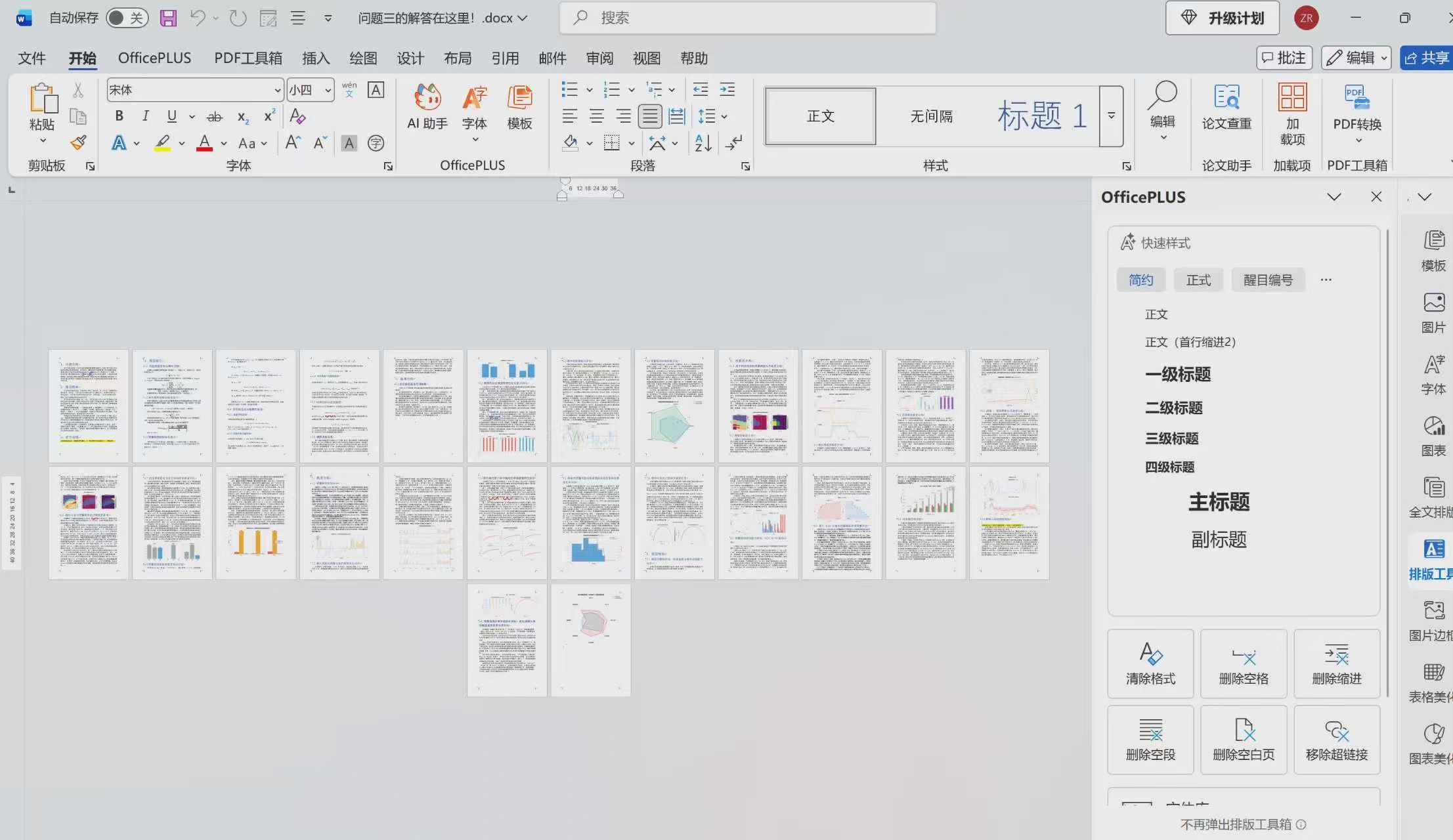Screen dimensions: 1453x840
Task: Collapse the OfficePLUS panel chevron
Action: (x=1334, y=197)
